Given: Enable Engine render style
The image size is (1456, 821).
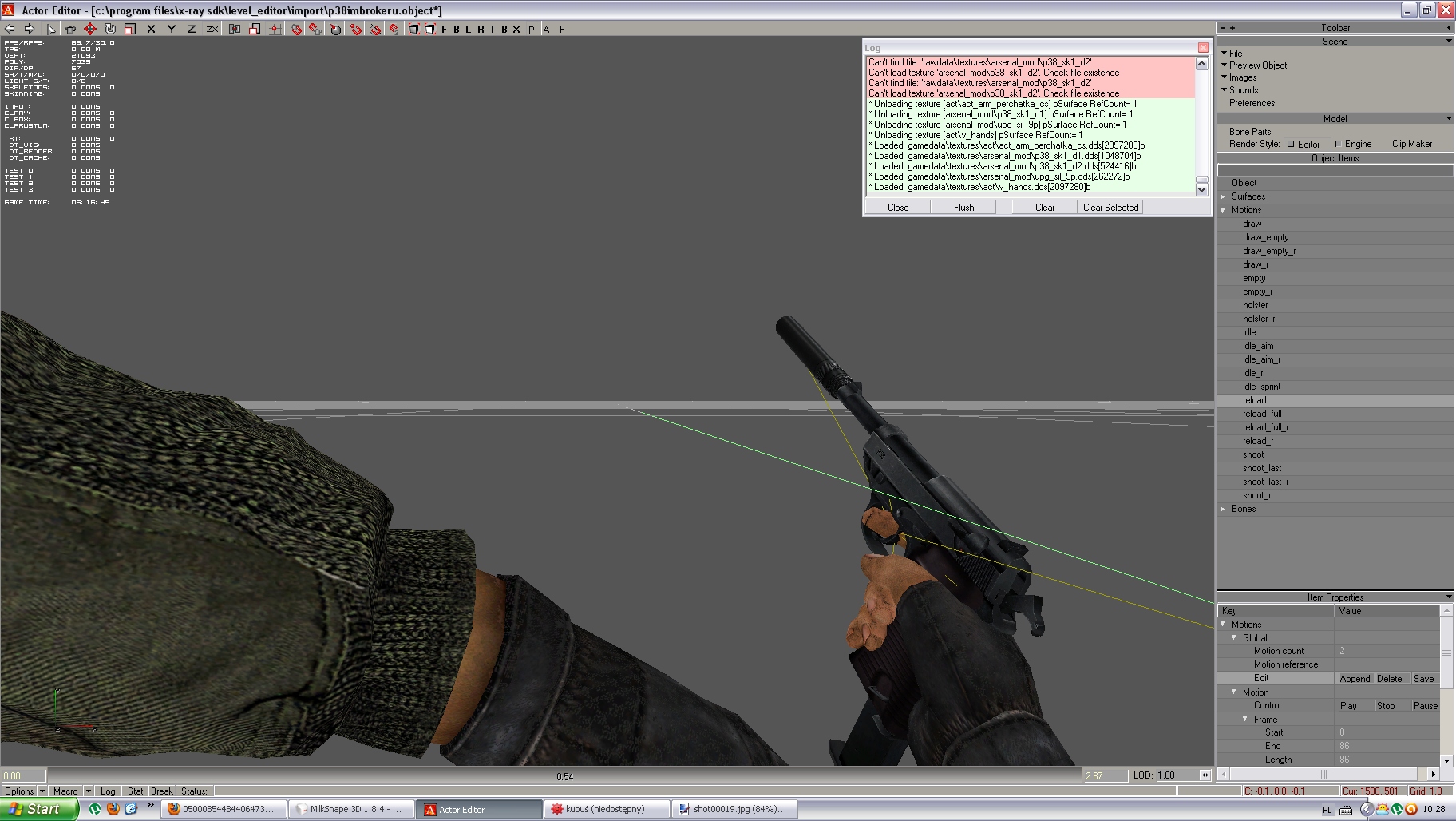Looking at the screenshot, I should coord(1354,145).
